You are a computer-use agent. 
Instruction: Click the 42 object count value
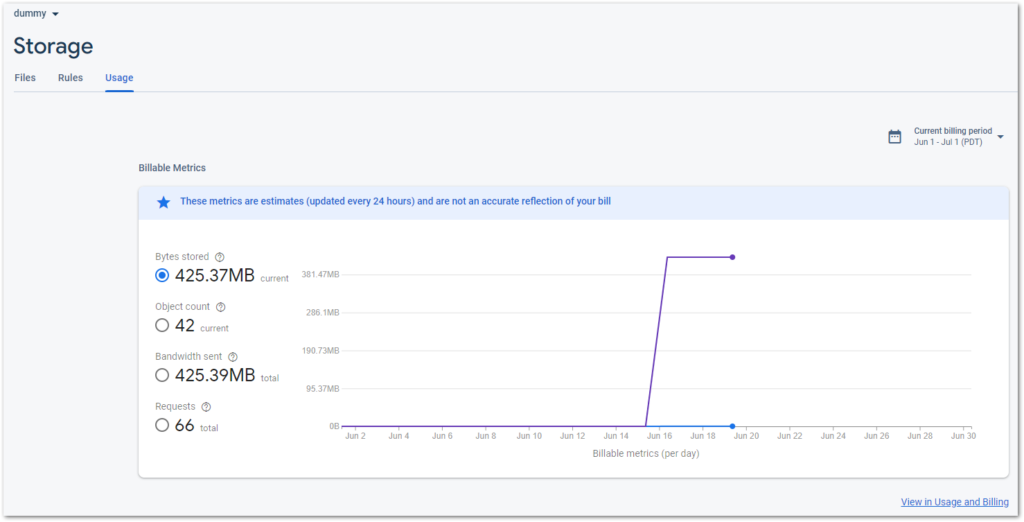click(185, 325)
